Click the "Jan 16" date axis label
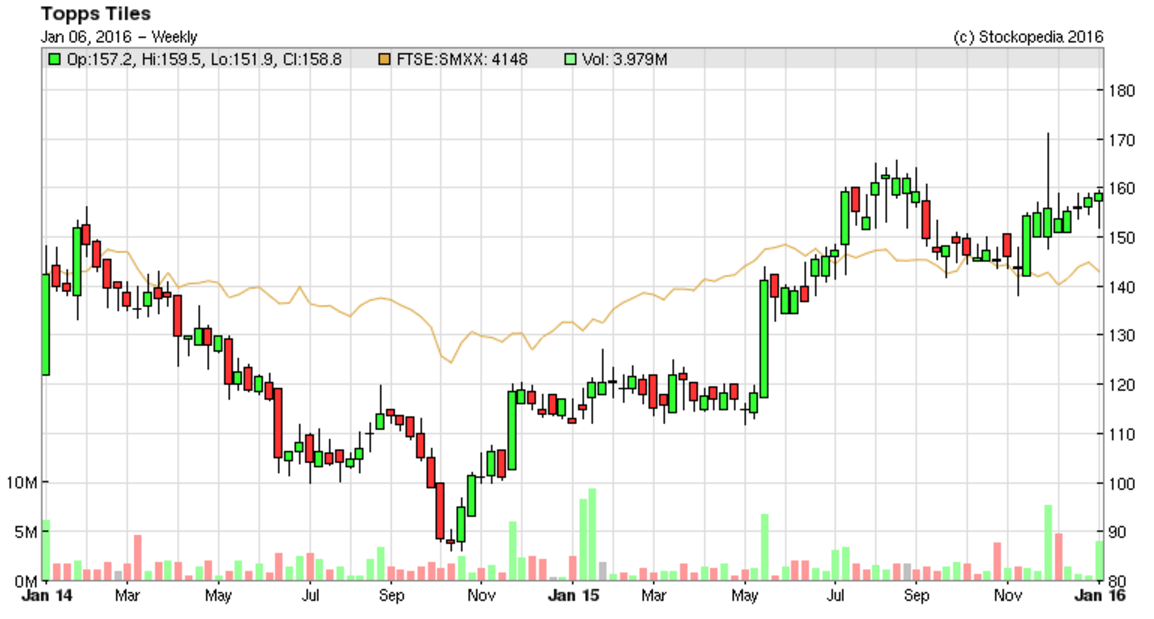 coord(1100,595)
